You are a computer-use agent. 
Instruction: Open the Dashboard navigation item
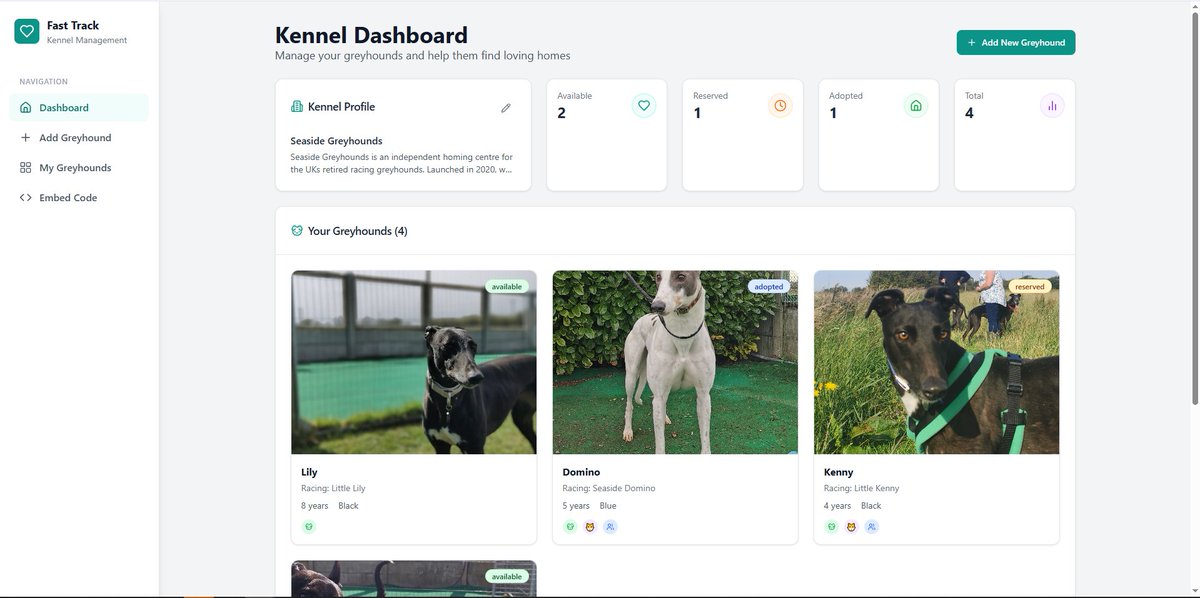click(x=80, y=107)
